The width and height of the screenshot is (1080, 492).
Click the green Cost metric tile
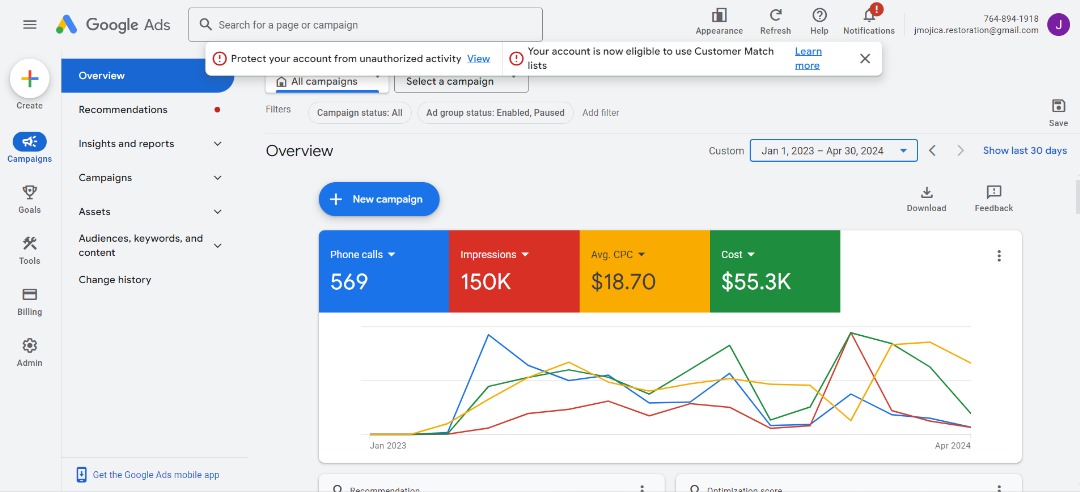[x=775, y=271]
